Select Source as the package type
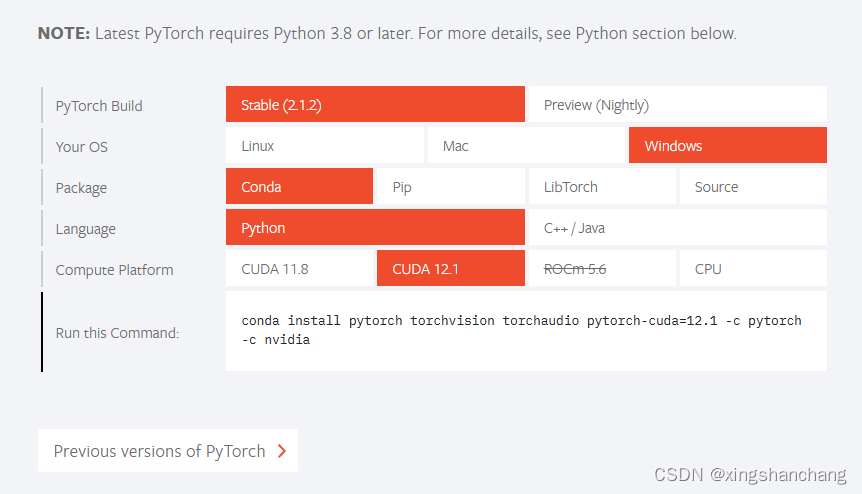 (753, 187)
